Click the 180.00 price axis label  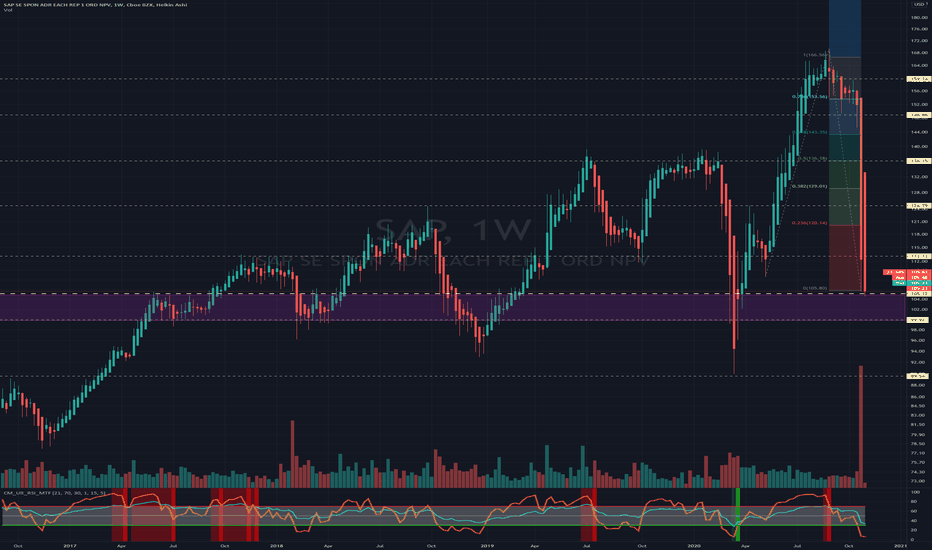[919, 17]
